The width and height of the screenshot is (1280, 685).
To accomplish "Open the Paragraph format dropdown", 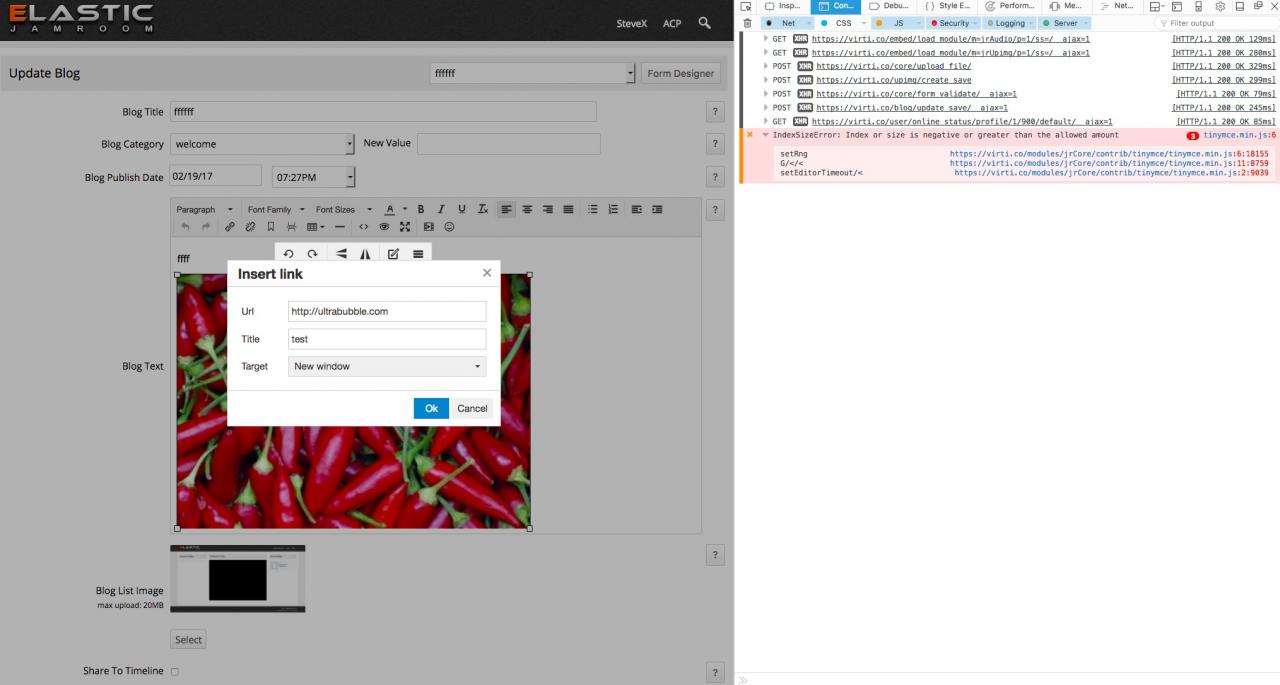I will pyautogui.click(x=204, y=209).
